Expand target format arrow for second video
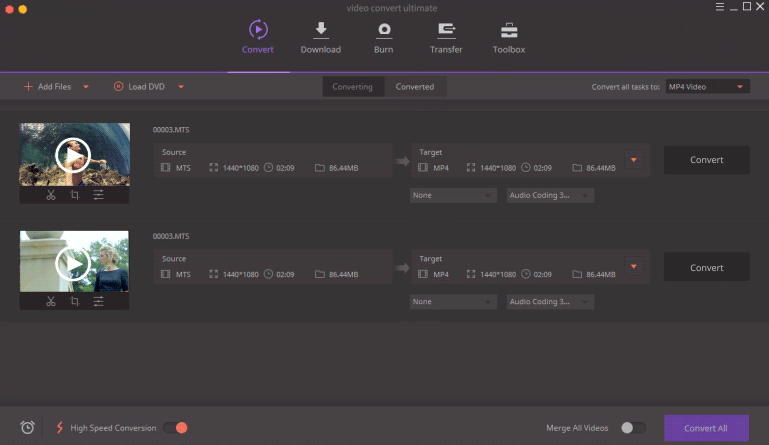The image size is (769, 445). [x=634, y=266]
